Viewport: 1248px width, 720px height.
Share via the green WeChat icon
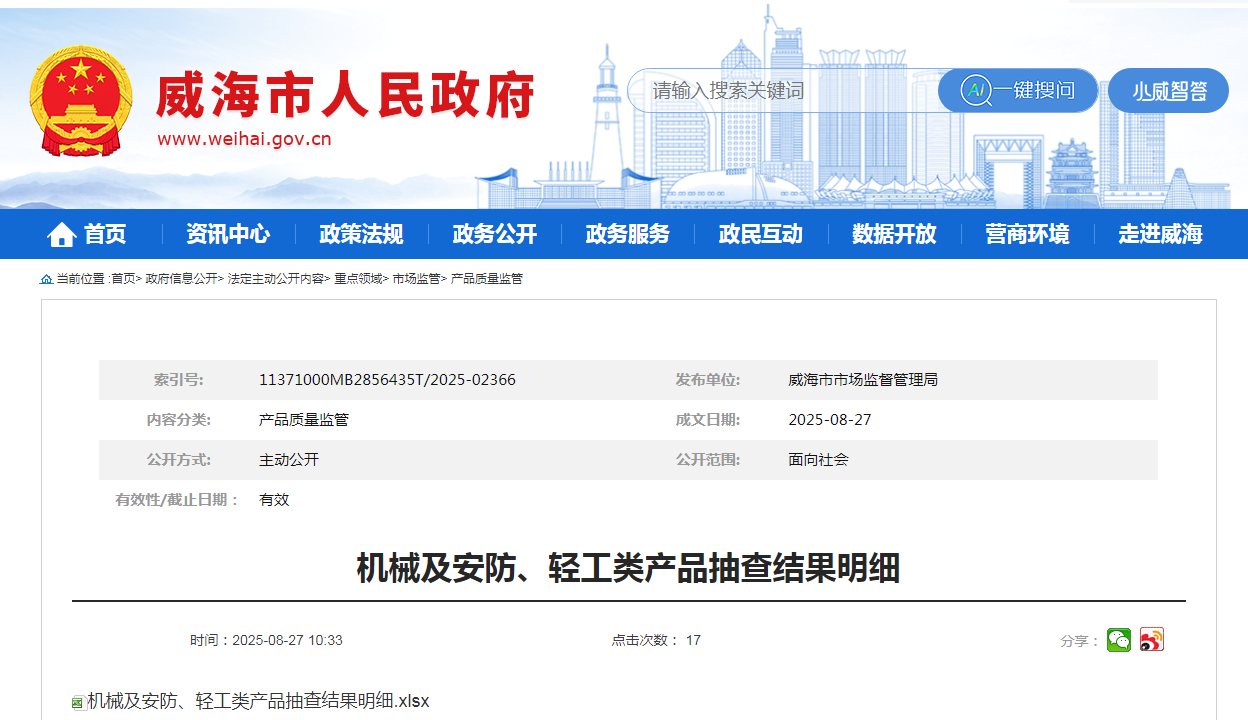[x=1119, y=640]
